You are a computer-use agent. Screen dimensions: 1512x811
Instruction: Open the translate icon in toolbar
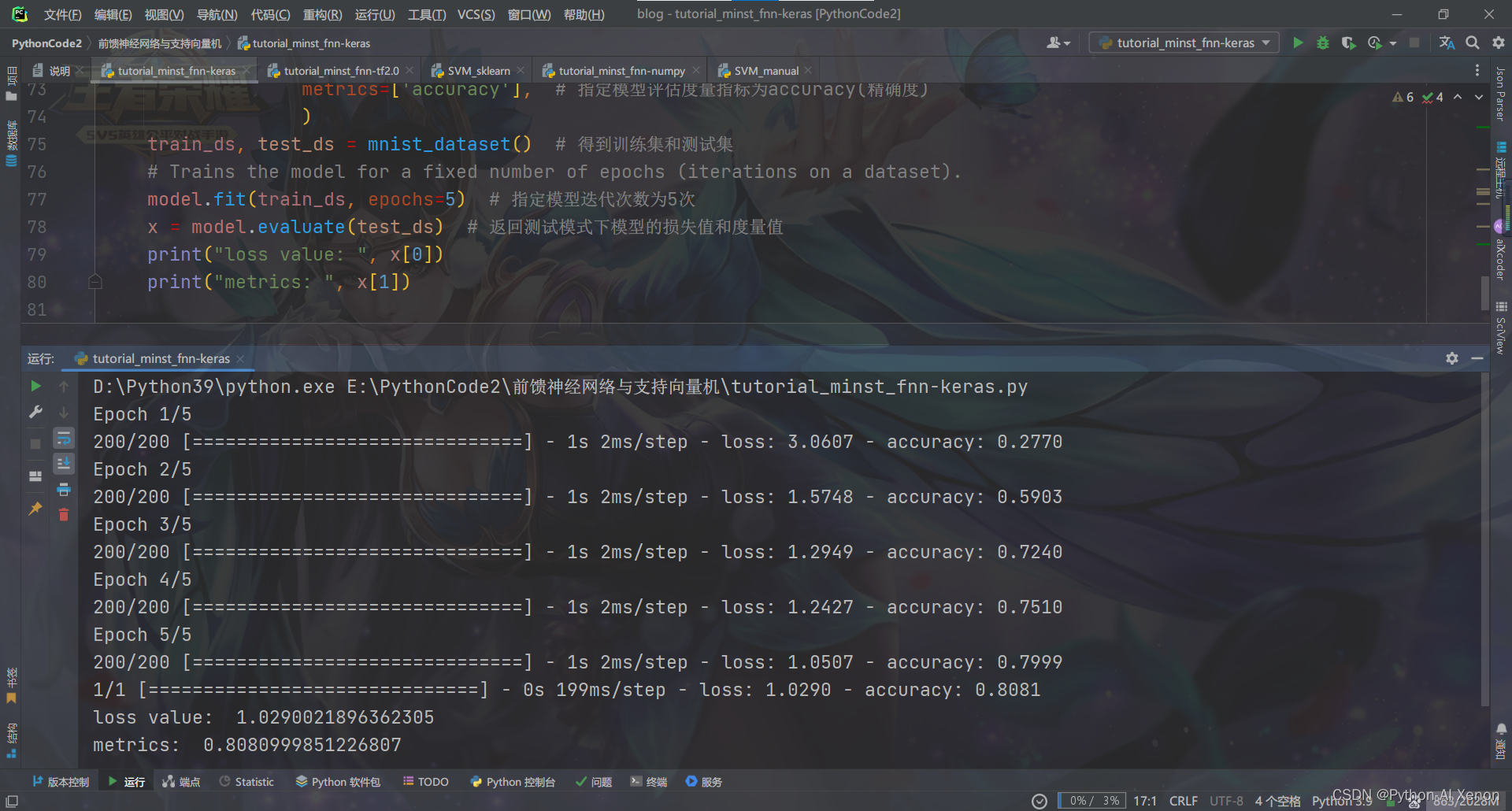(1447, 43)
